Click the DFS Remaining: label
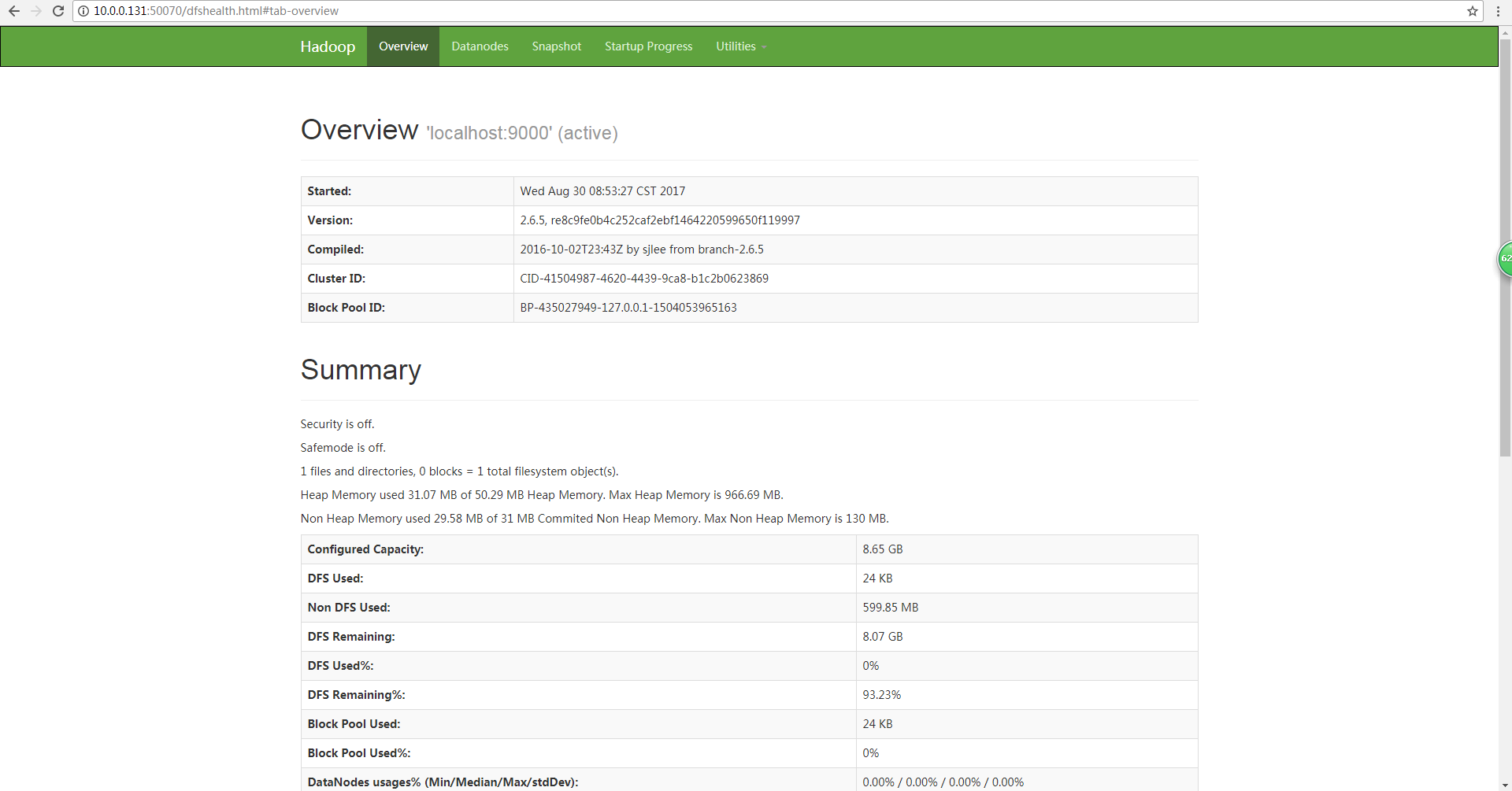The height and width of the screenshot is (791, 1512). (351, 637)
